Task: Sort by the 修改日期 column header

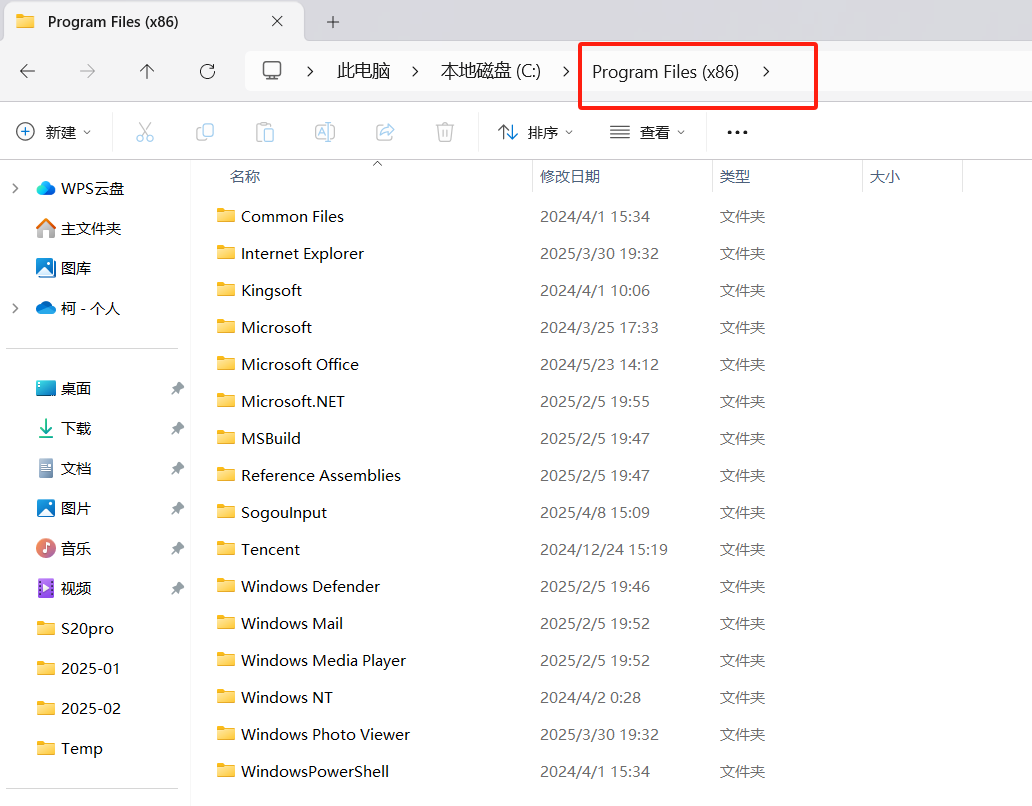Action: pos(570,176)
